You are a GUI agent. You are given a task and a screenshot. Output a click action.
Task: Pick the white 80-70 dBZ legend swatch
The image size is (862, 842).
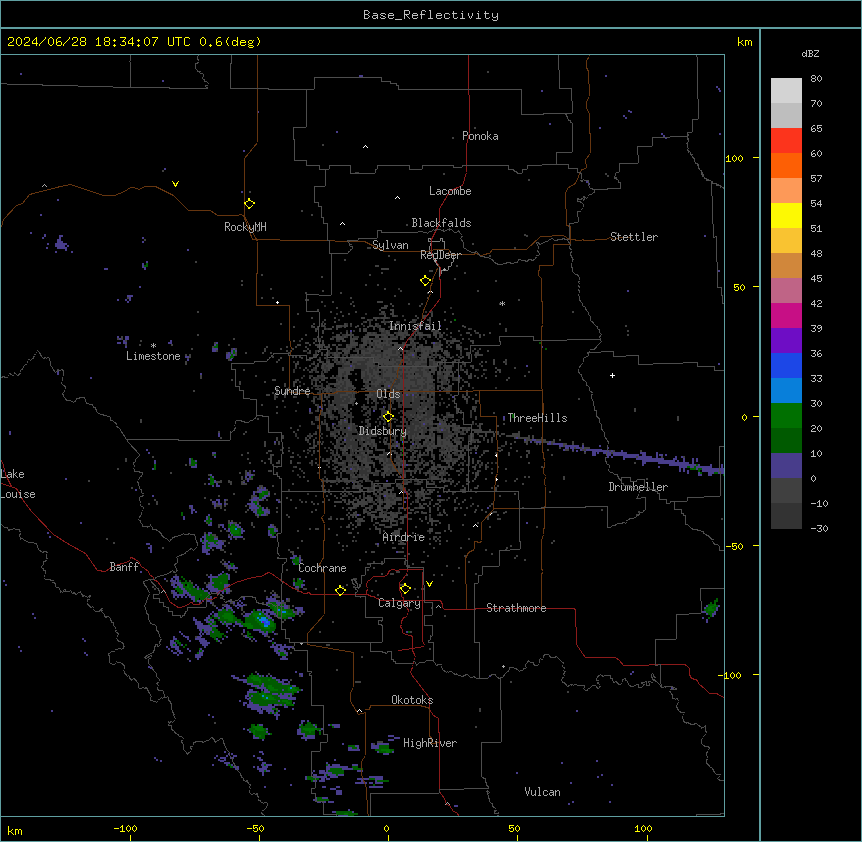(x=786, y=91)
